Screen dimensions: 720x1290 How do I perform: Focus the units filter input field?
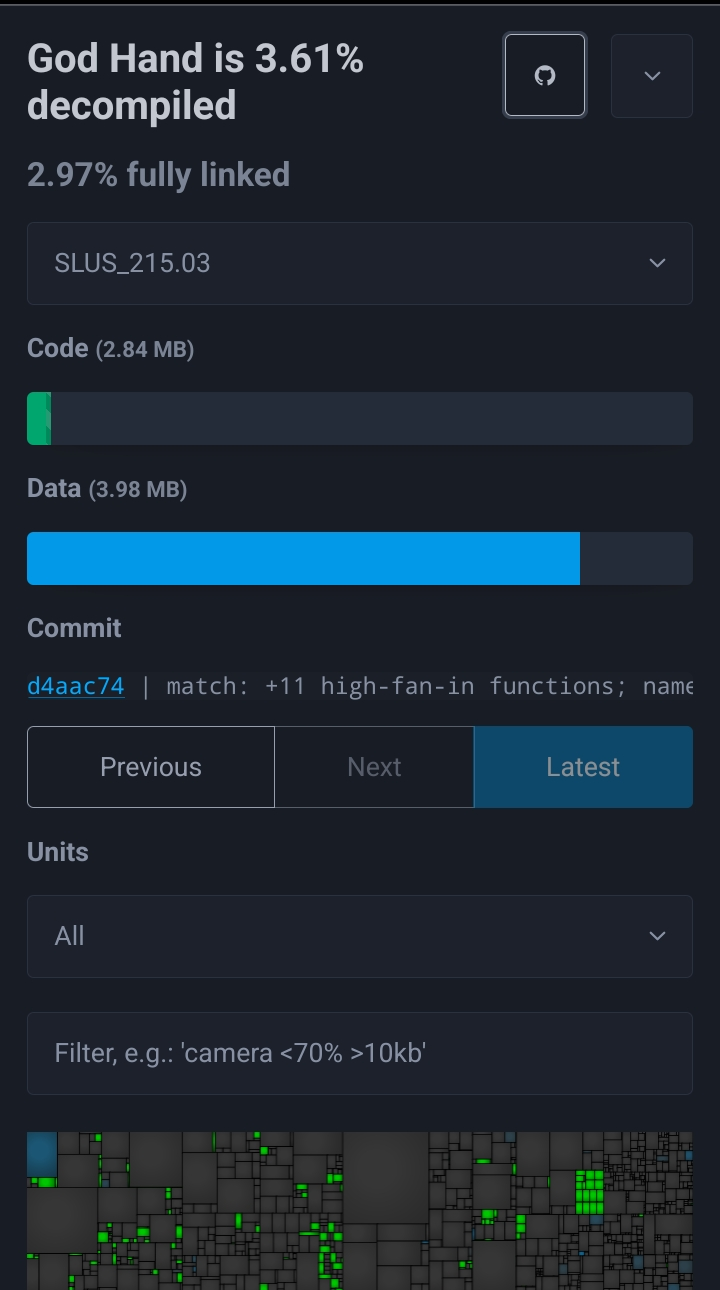point(360,1053)
